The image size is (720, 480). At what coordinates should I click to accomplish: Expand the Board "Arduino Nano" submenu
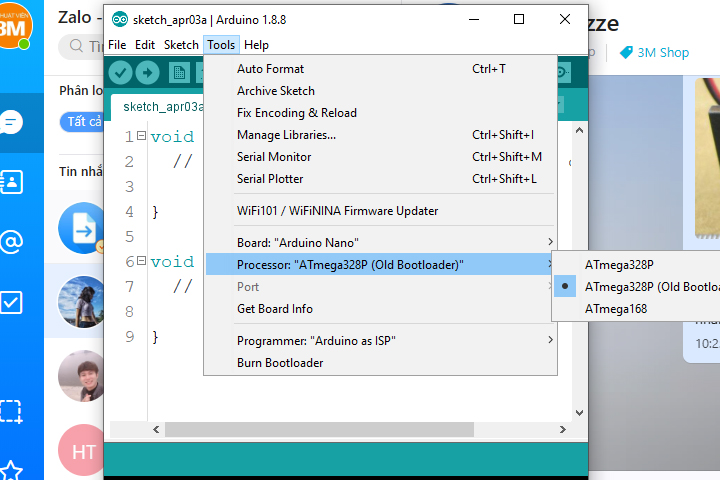coord(380,243)
